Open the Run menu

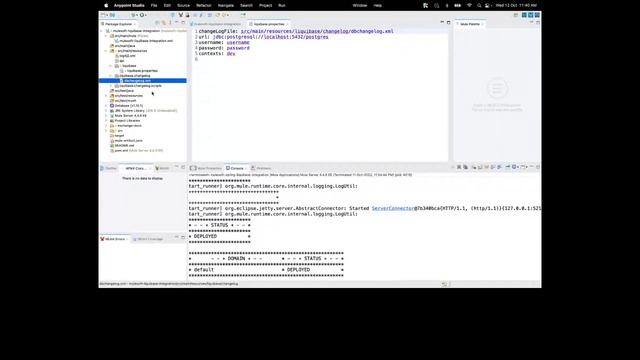tap(282, 6)
